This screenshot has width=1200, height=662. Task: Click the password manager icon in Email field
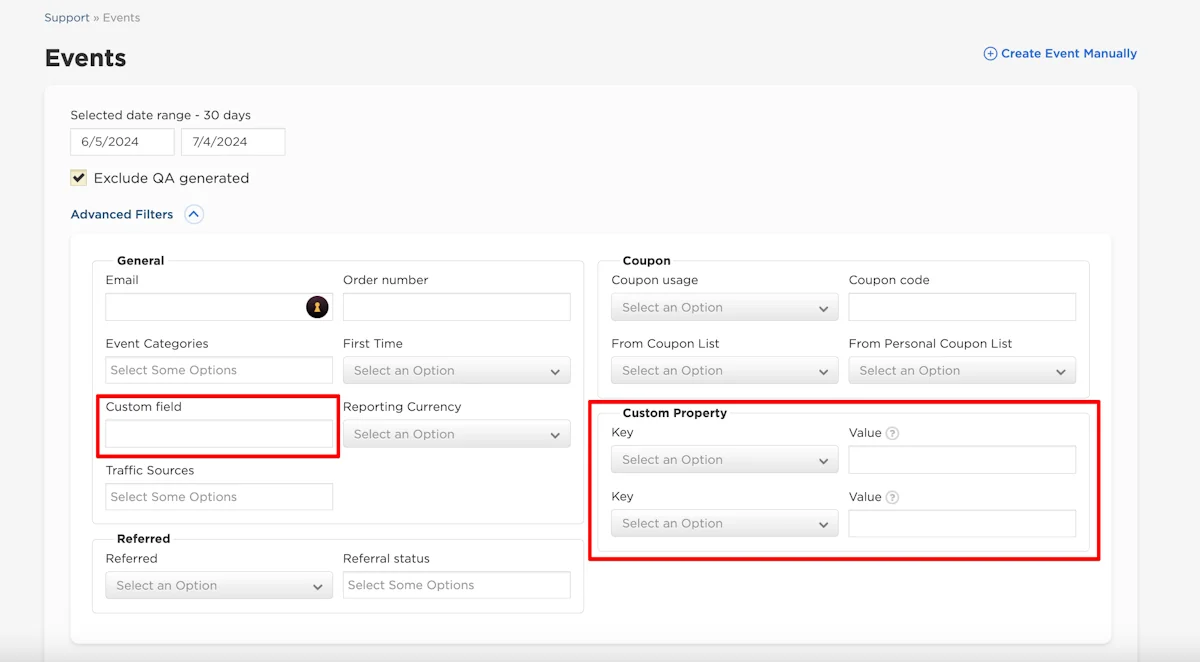(317, 307)
